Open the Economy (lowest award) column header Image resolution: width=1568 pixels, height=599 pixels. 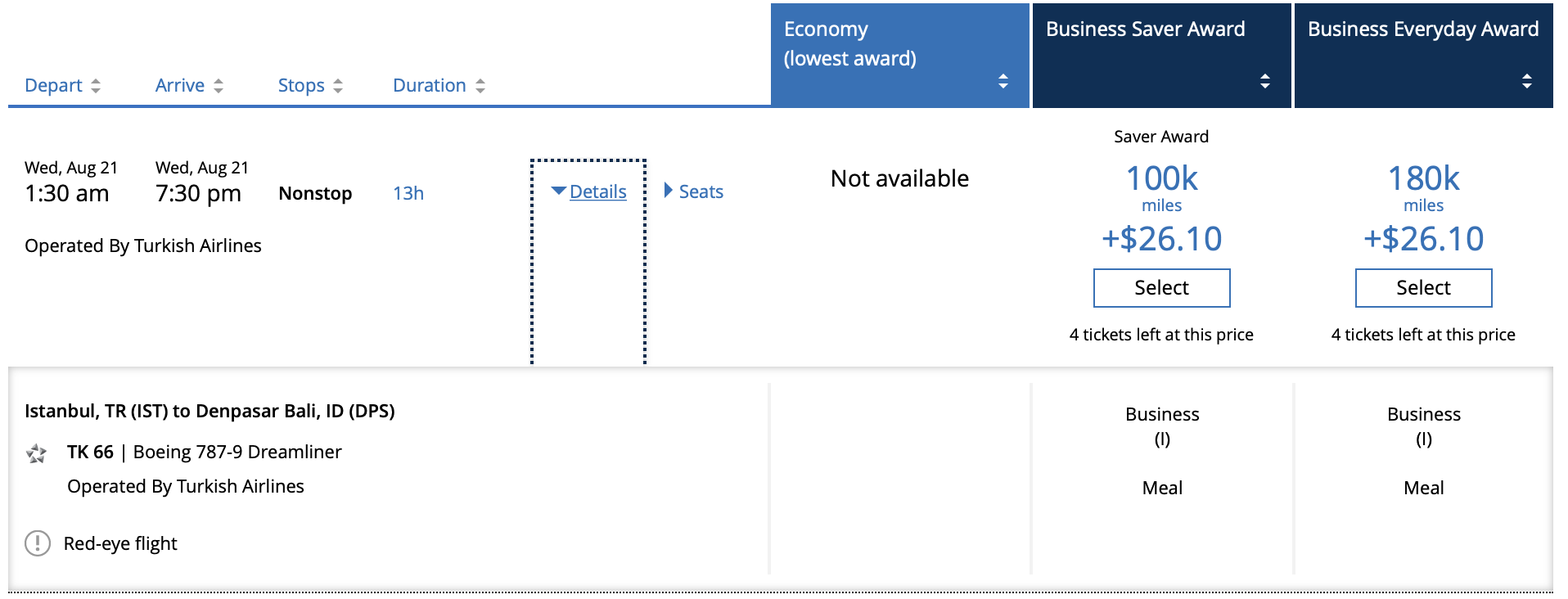(900, 55)
